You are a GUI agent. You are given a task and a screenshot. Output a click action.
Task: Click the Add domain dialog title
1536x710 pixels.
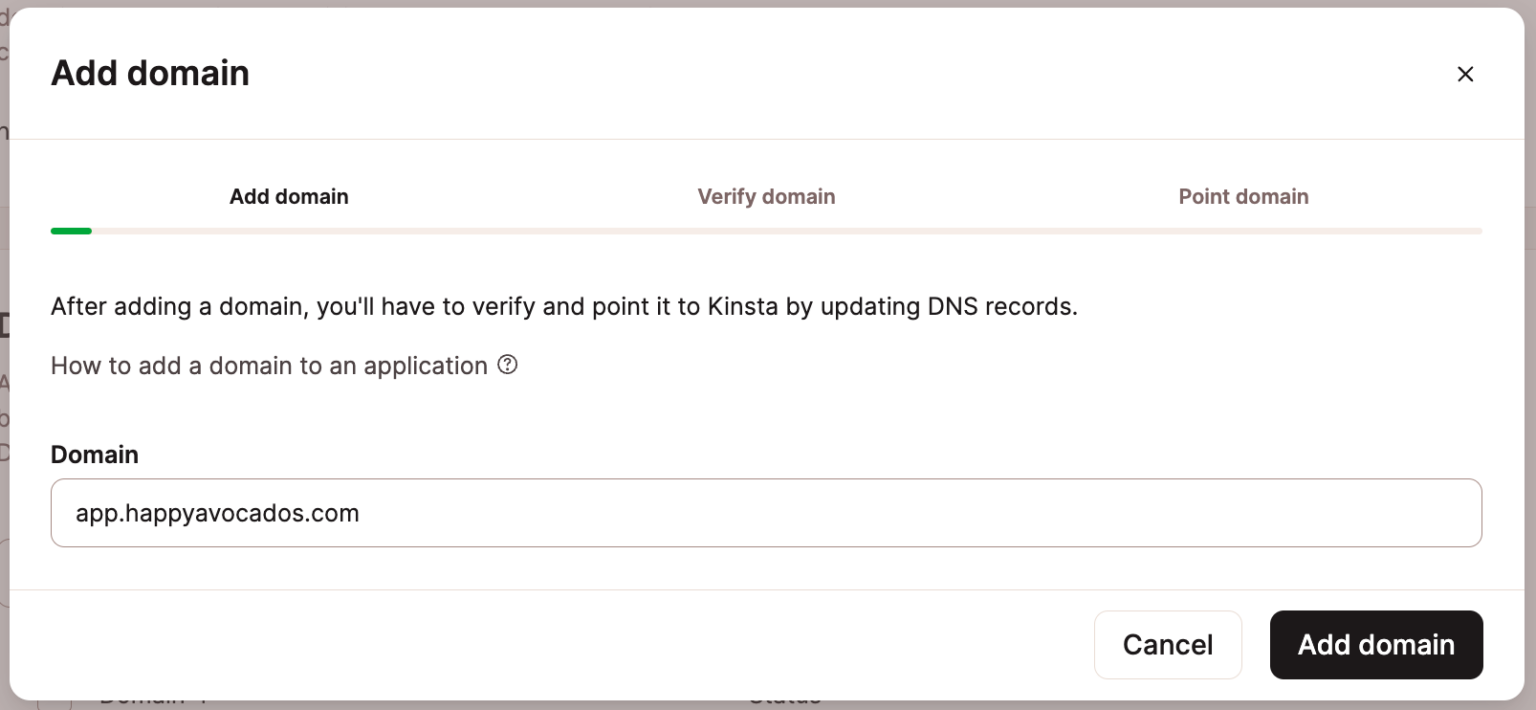click(150, 73)
